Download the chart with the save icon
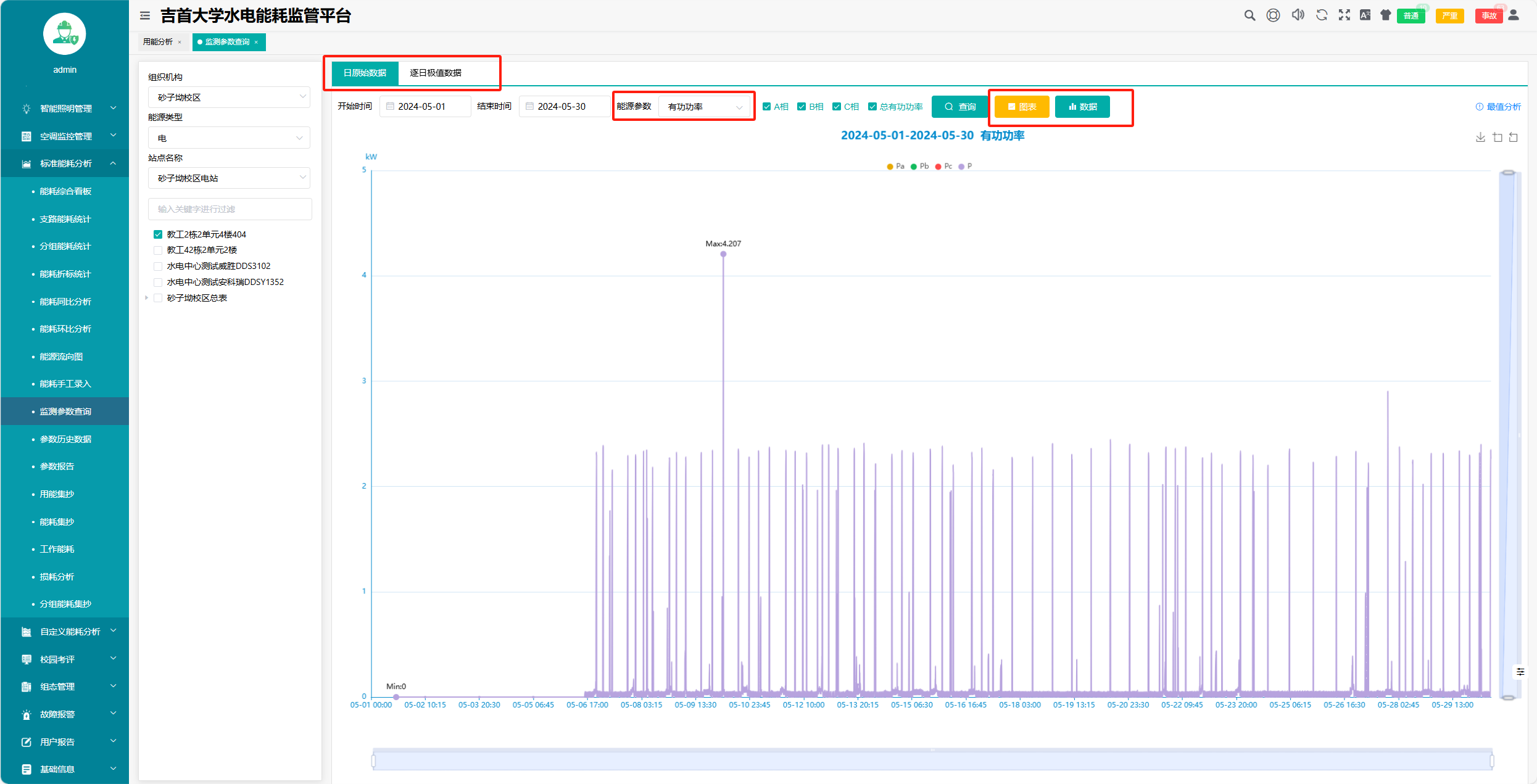This screenshot has height=784, width=1537. pyautogui.click(x=1480, y=138)
